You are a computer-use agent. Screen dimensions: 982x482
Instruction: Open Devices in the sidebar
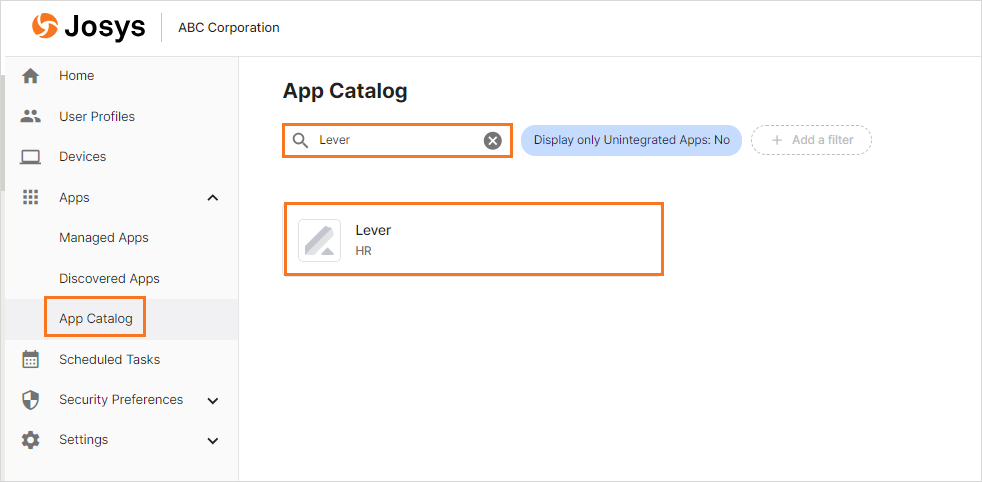(x=83, y=156)
